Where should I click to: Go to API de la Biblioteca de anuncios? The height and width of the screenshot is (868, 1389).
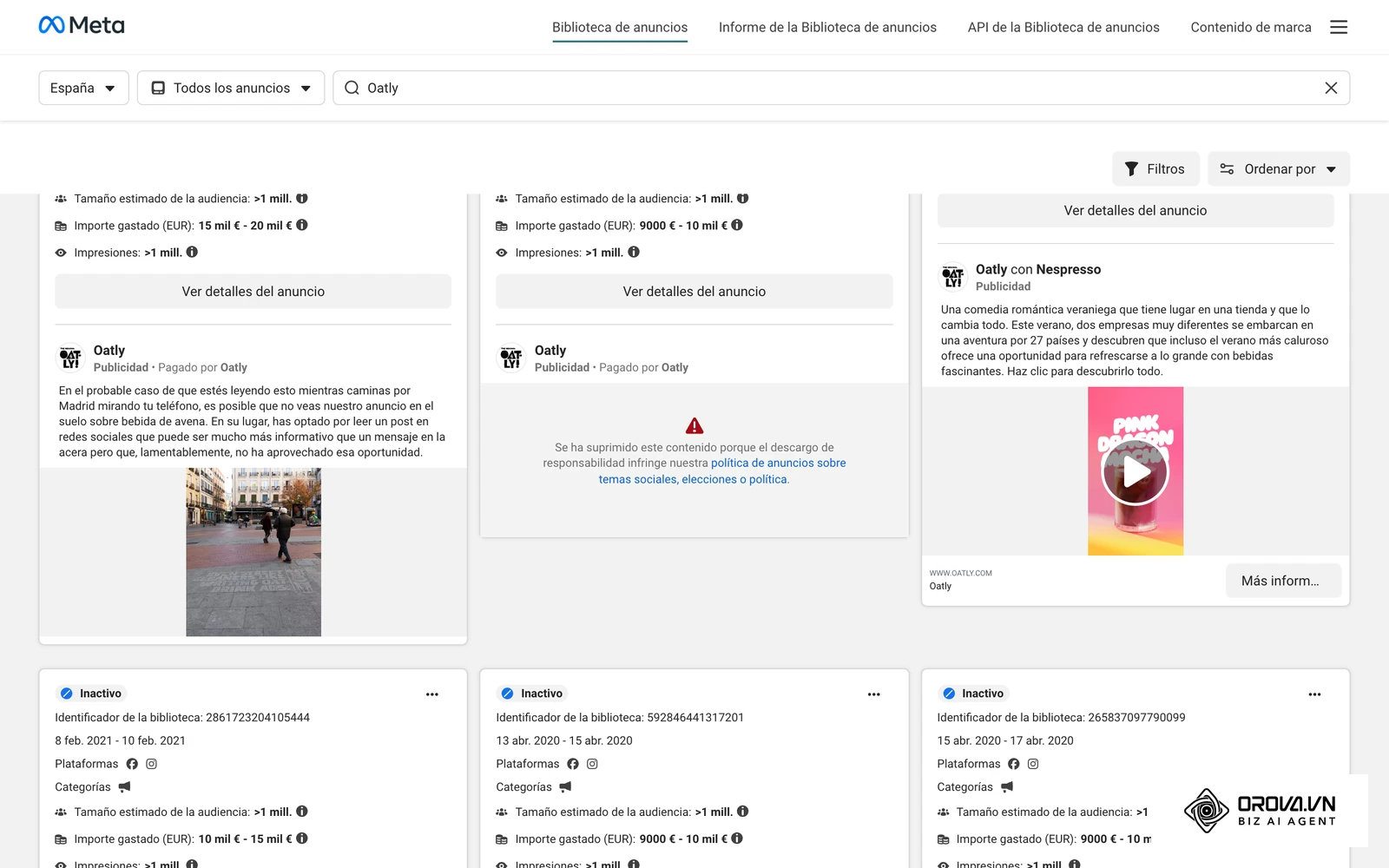1063,28
